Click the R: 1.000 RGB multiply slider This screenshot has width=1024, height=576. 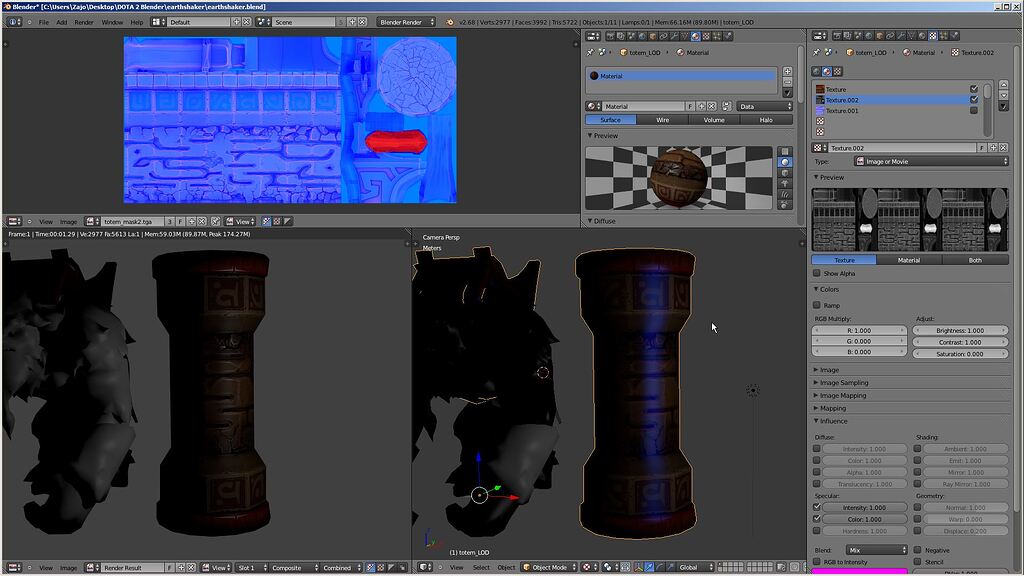tap(859, 330)
